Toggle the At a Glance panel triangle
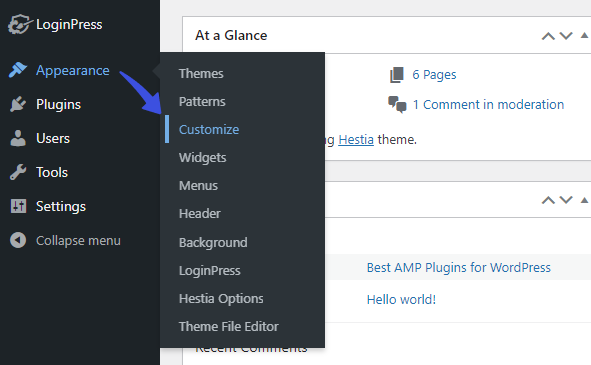 coord(584,35)
